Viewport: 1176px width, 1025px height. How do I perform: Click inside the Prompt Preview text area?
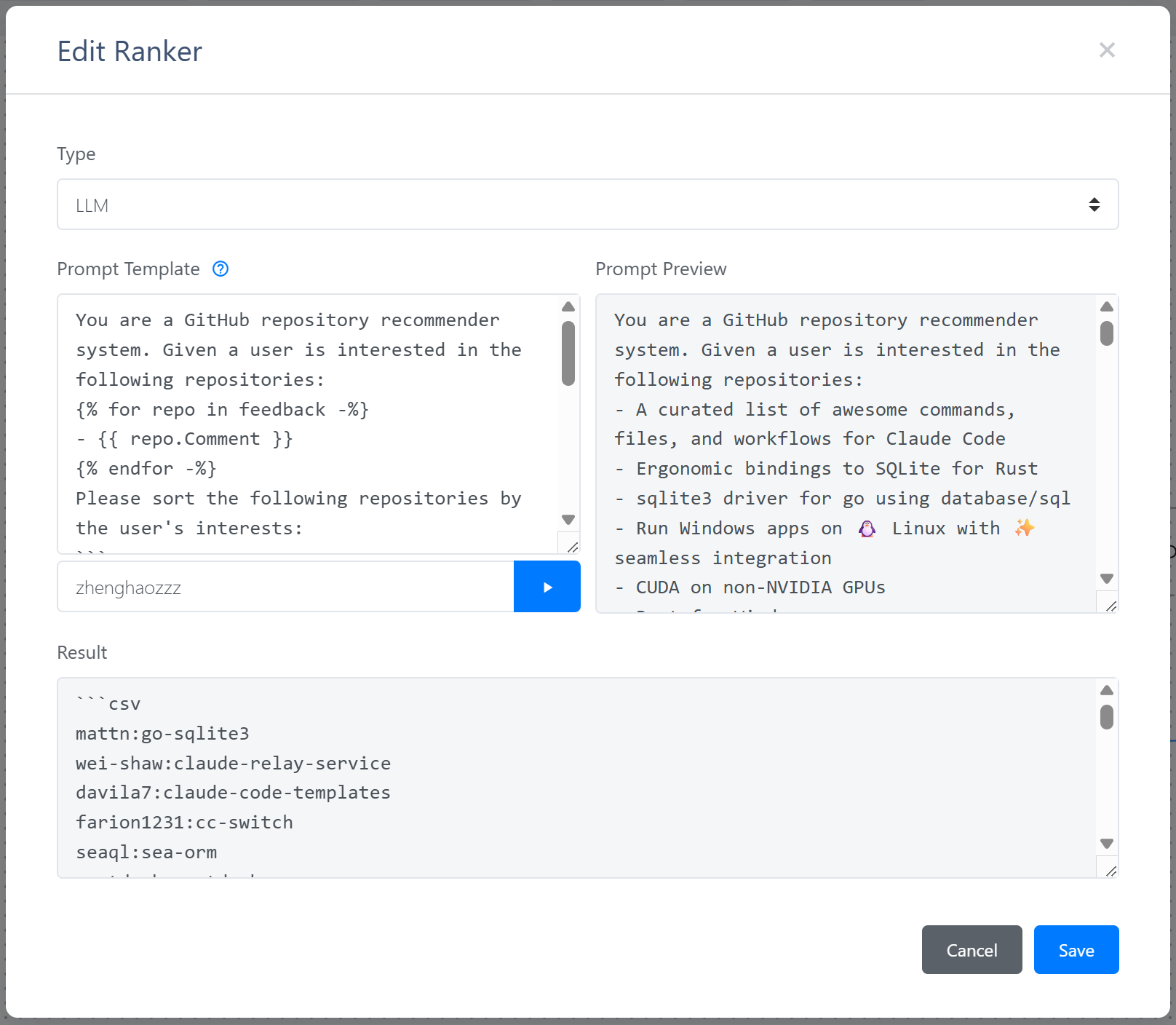pyautogui.click(x=844, y=451)
